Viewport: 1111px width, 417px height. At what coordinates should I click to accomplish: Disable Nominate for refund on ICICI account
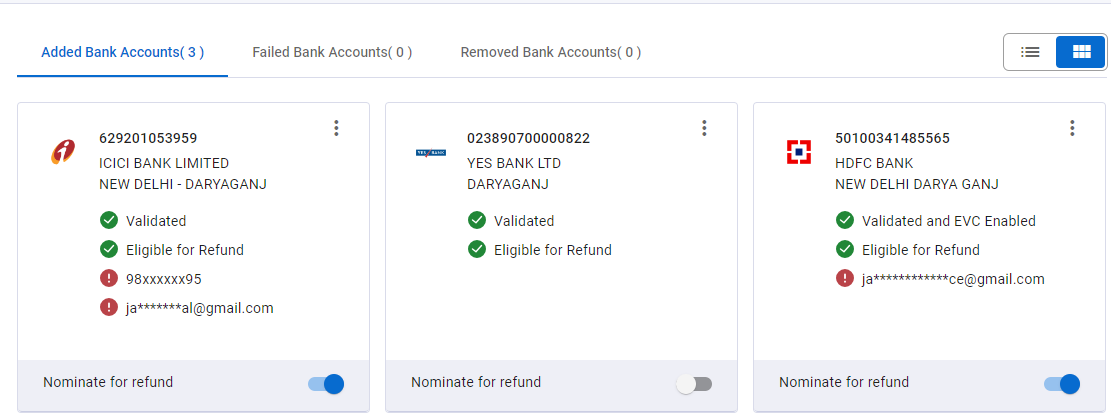click(326, 384)
